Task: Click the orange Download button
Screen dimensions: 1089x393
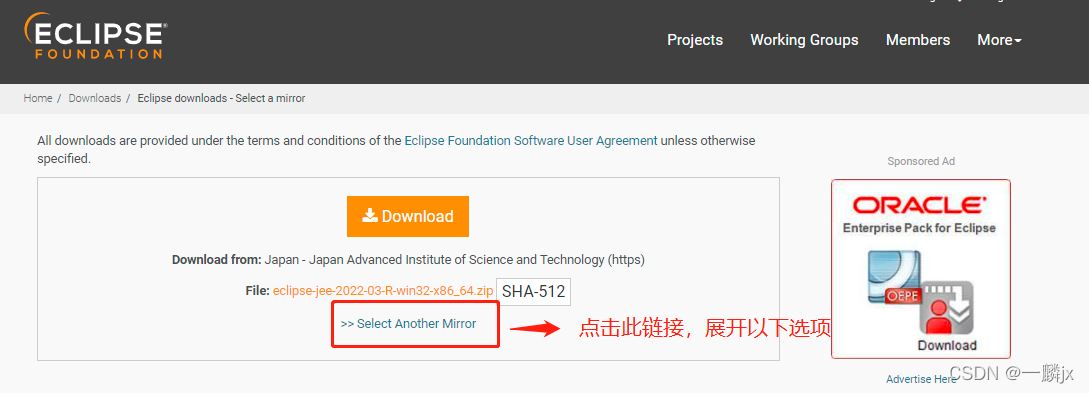Action: [408, 216]
